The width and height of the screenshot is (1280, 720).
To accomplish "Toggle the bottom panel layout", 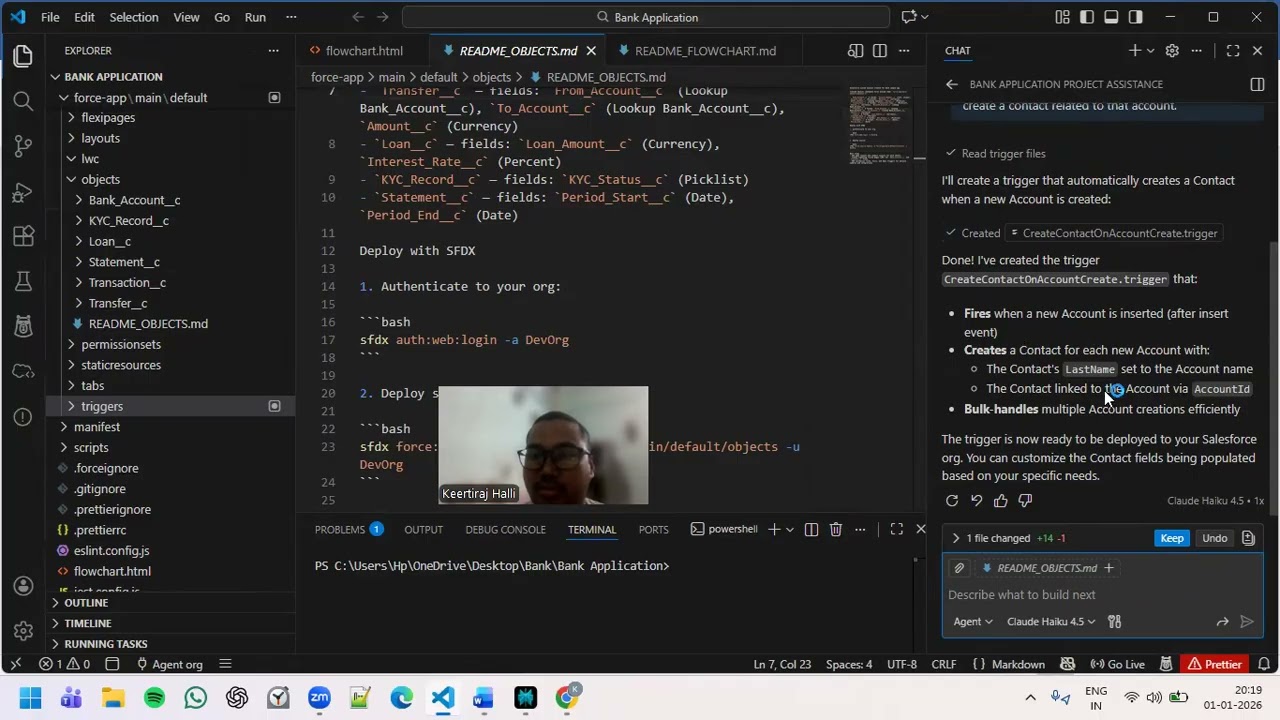I will [x=1111, y=17].
